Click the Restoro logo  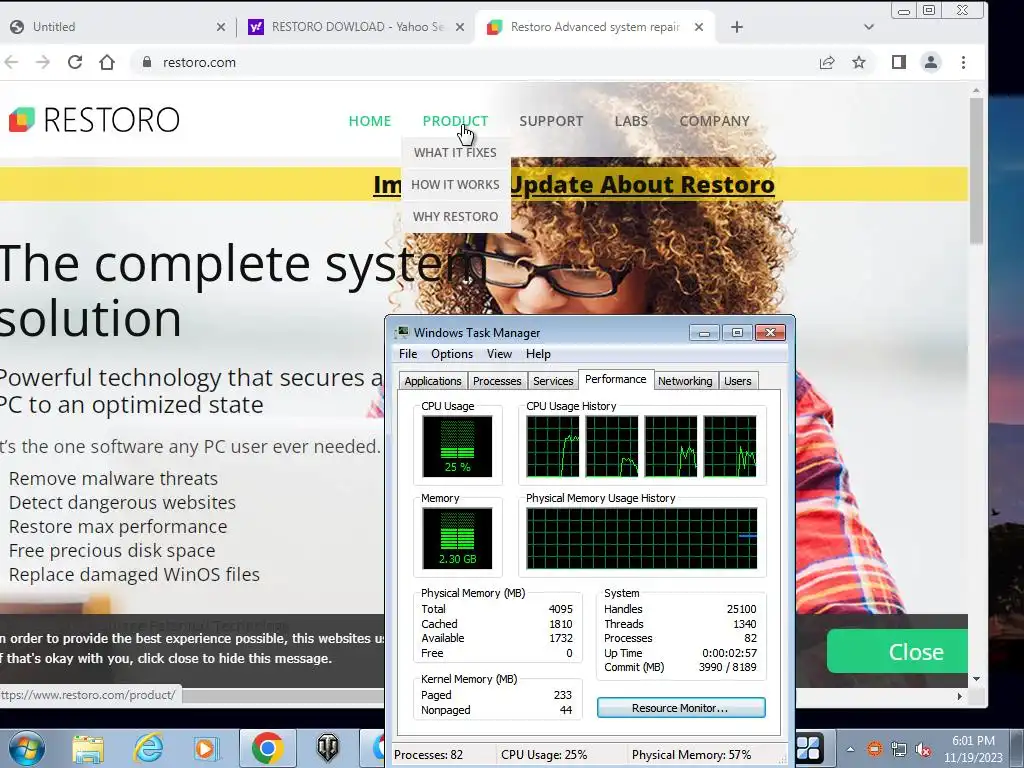[94, 120]
